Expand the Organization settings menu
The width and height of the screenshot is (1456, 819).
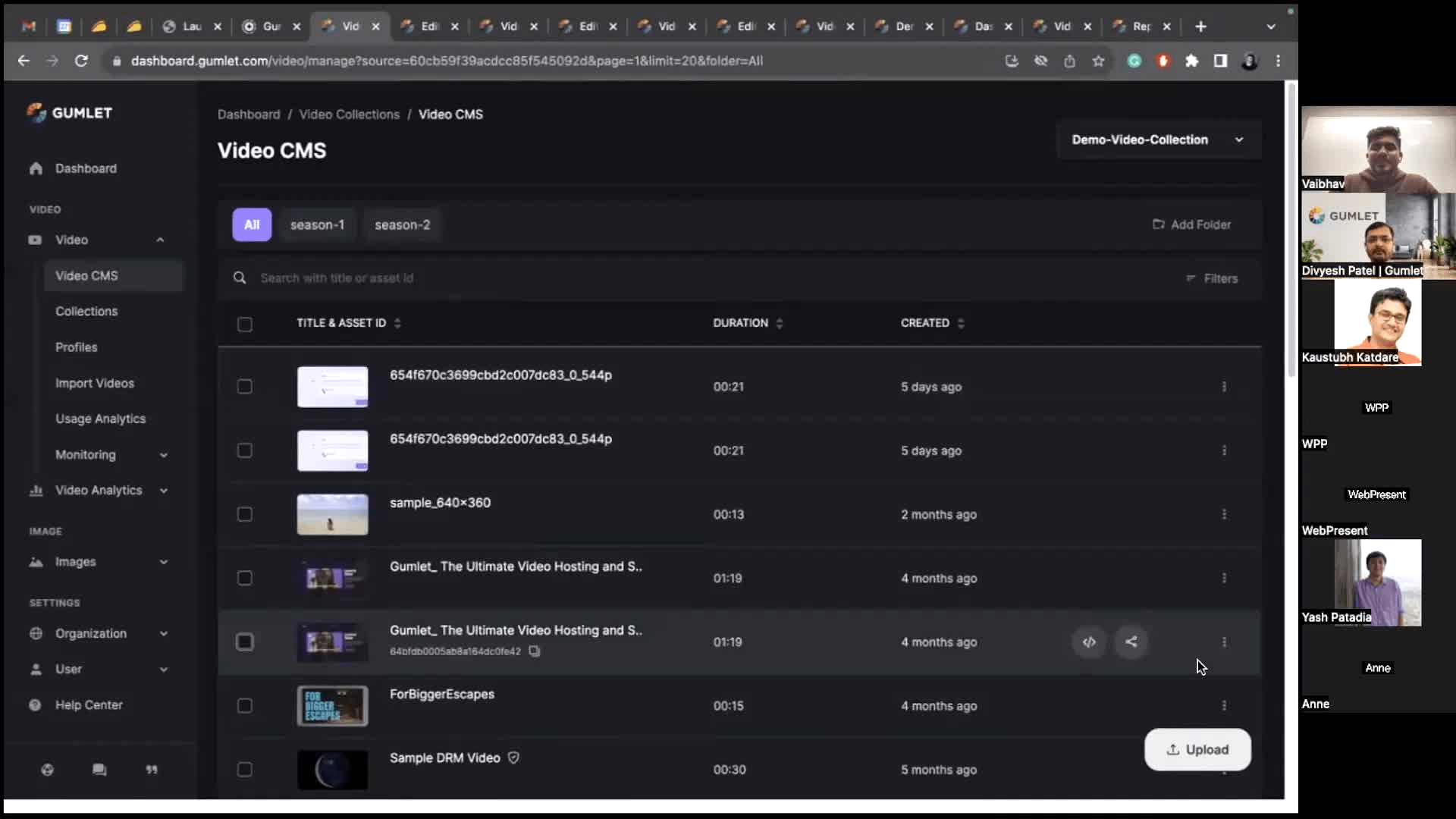(163, 633)
